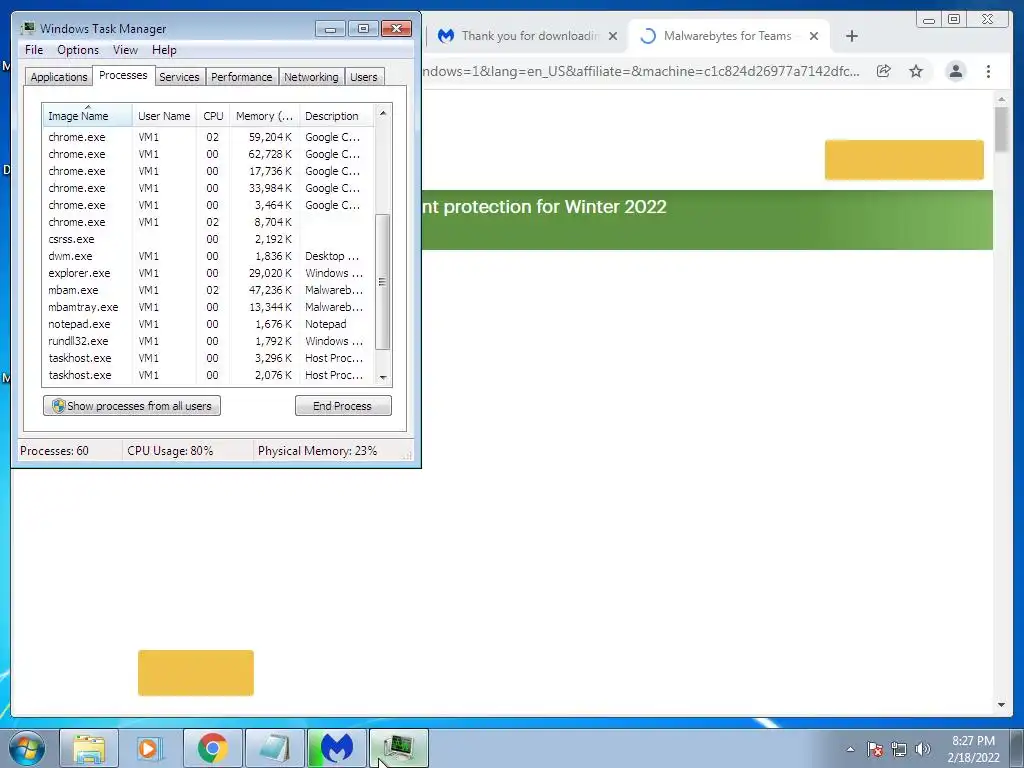Click the End Process button

[x=343, y=406]
